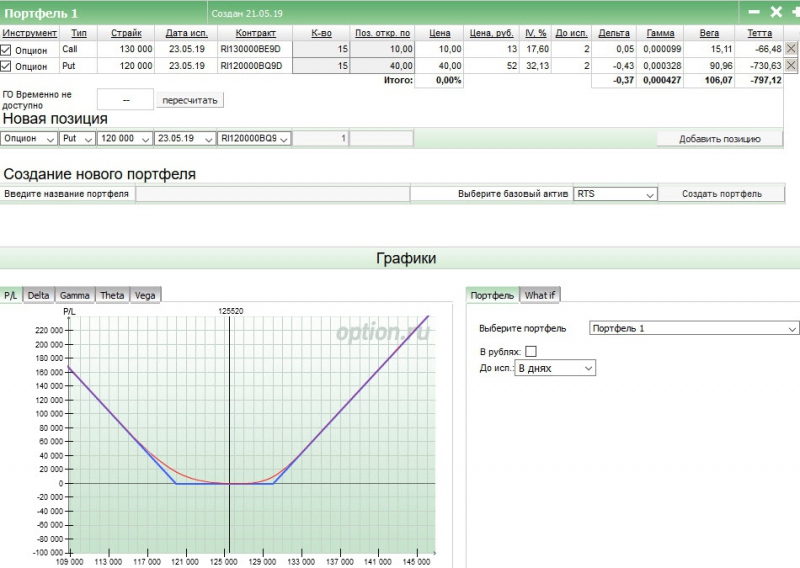Open the base asset dropdown RTS
The height and width of the screenshot is (568, 800).
click(x=615, y=194)
